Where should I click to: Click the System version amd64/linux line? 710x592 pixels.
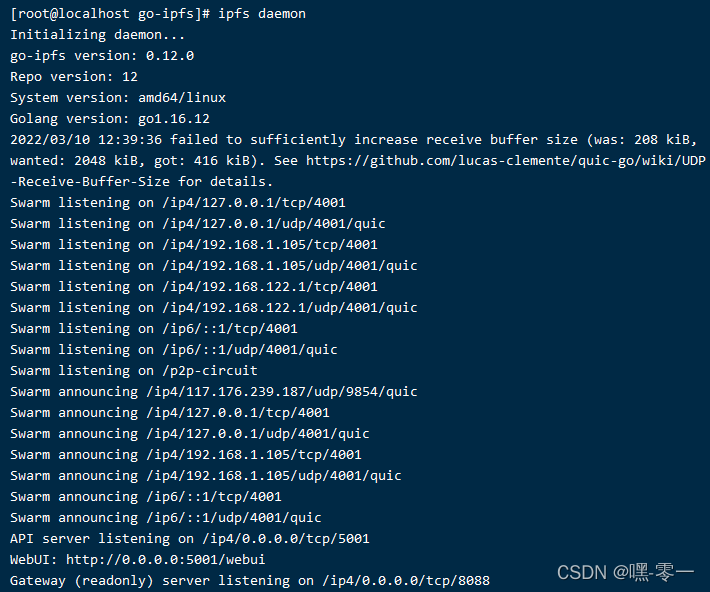point(118,97)
